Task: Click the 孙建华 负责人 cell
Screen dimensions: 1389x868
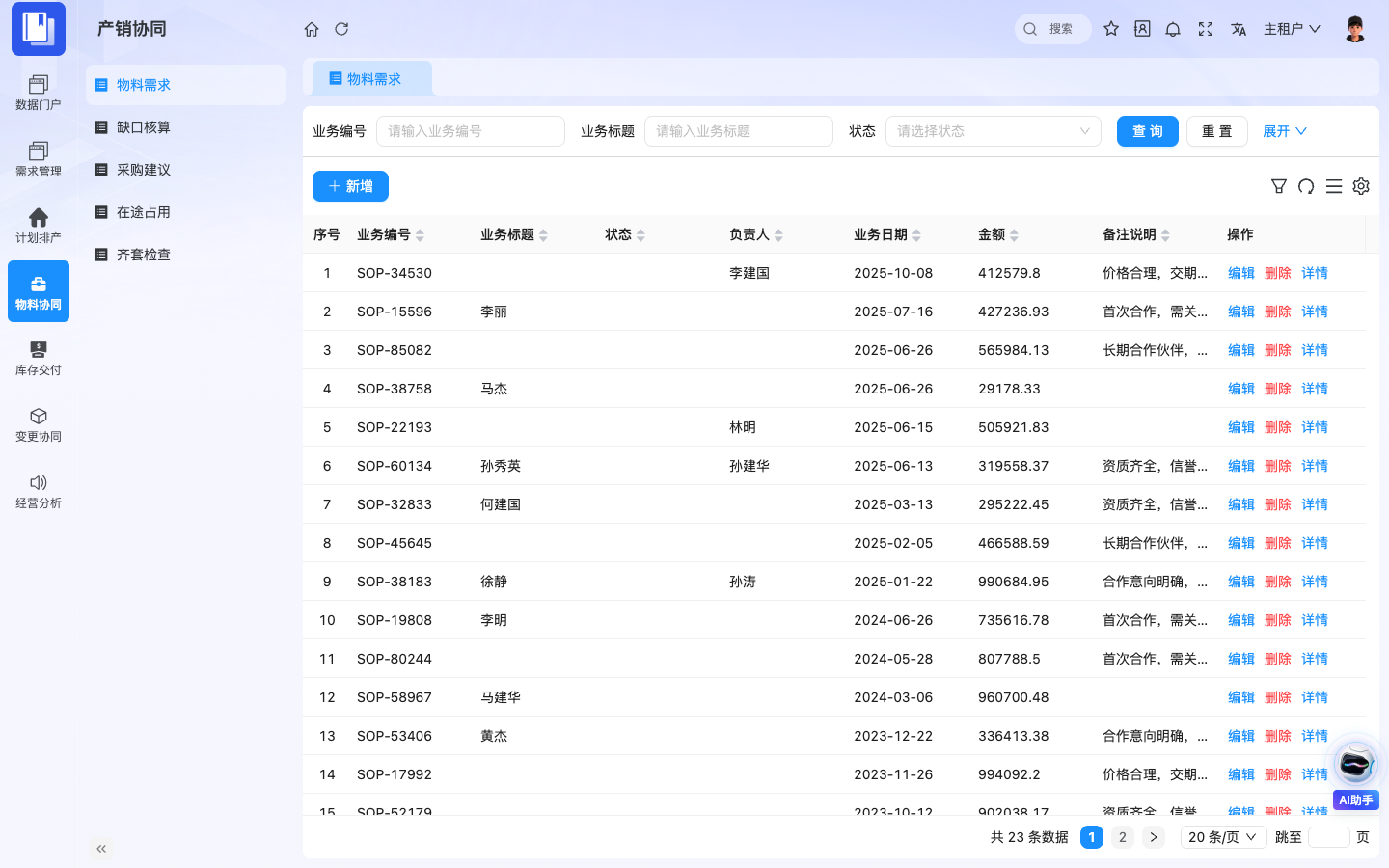Action: coord(749,466)
